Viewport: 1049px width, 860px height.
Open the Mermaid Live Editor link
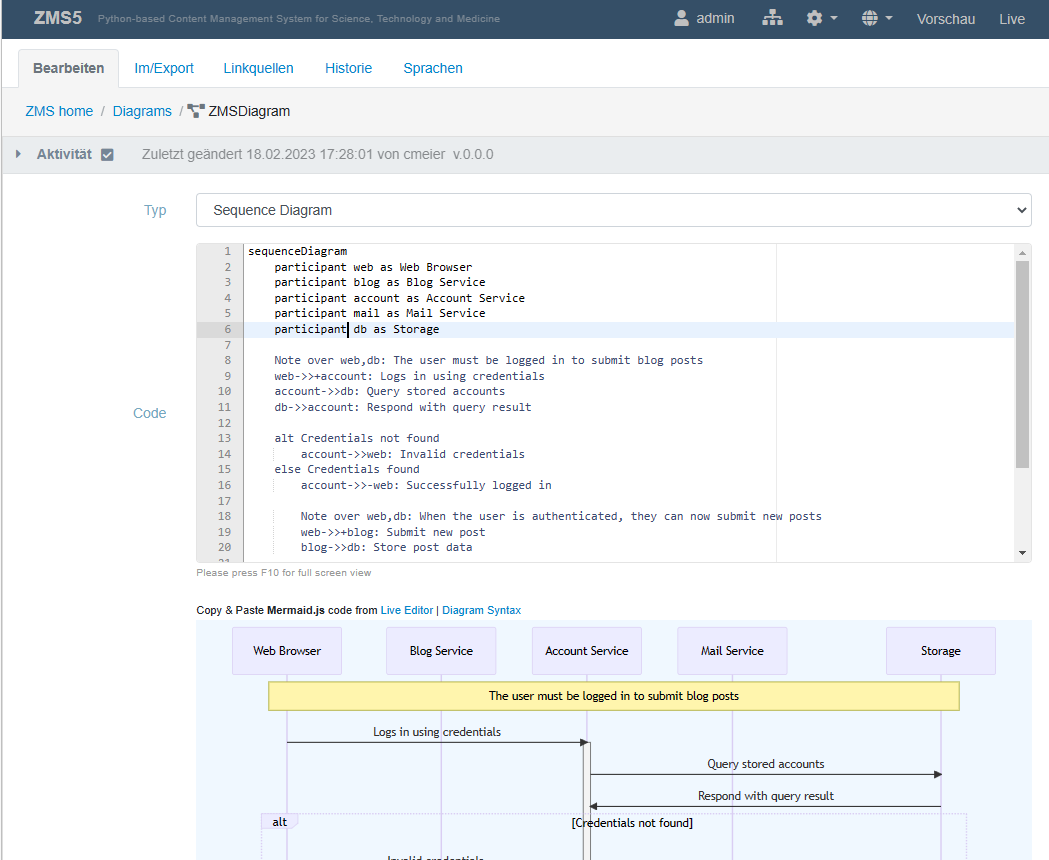(407, 610)
